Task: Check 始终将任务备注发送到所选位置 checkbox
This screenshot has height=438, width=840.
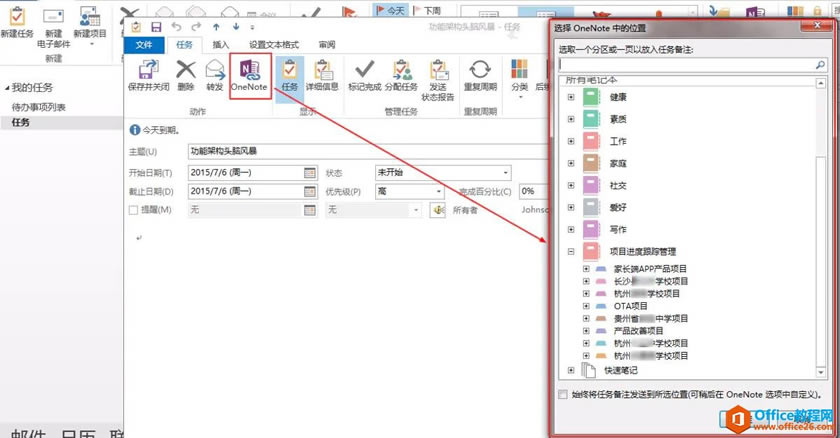Action: [563, 395]
